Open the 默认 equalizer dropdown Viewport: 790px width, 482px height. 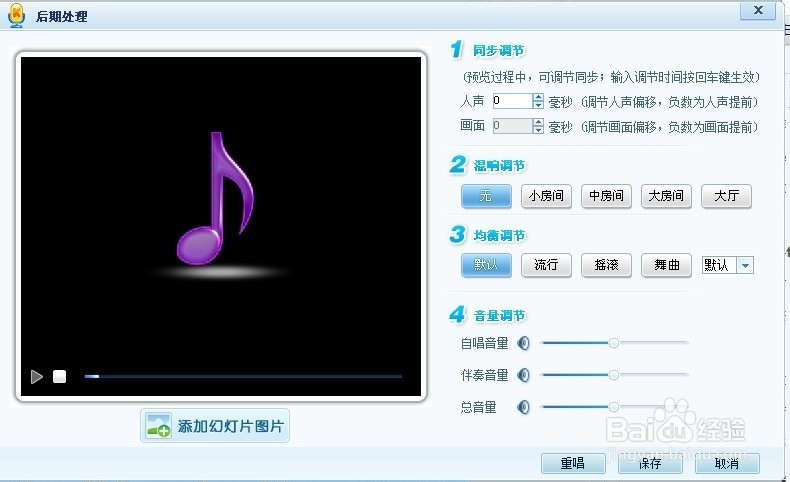pos(746,265)
